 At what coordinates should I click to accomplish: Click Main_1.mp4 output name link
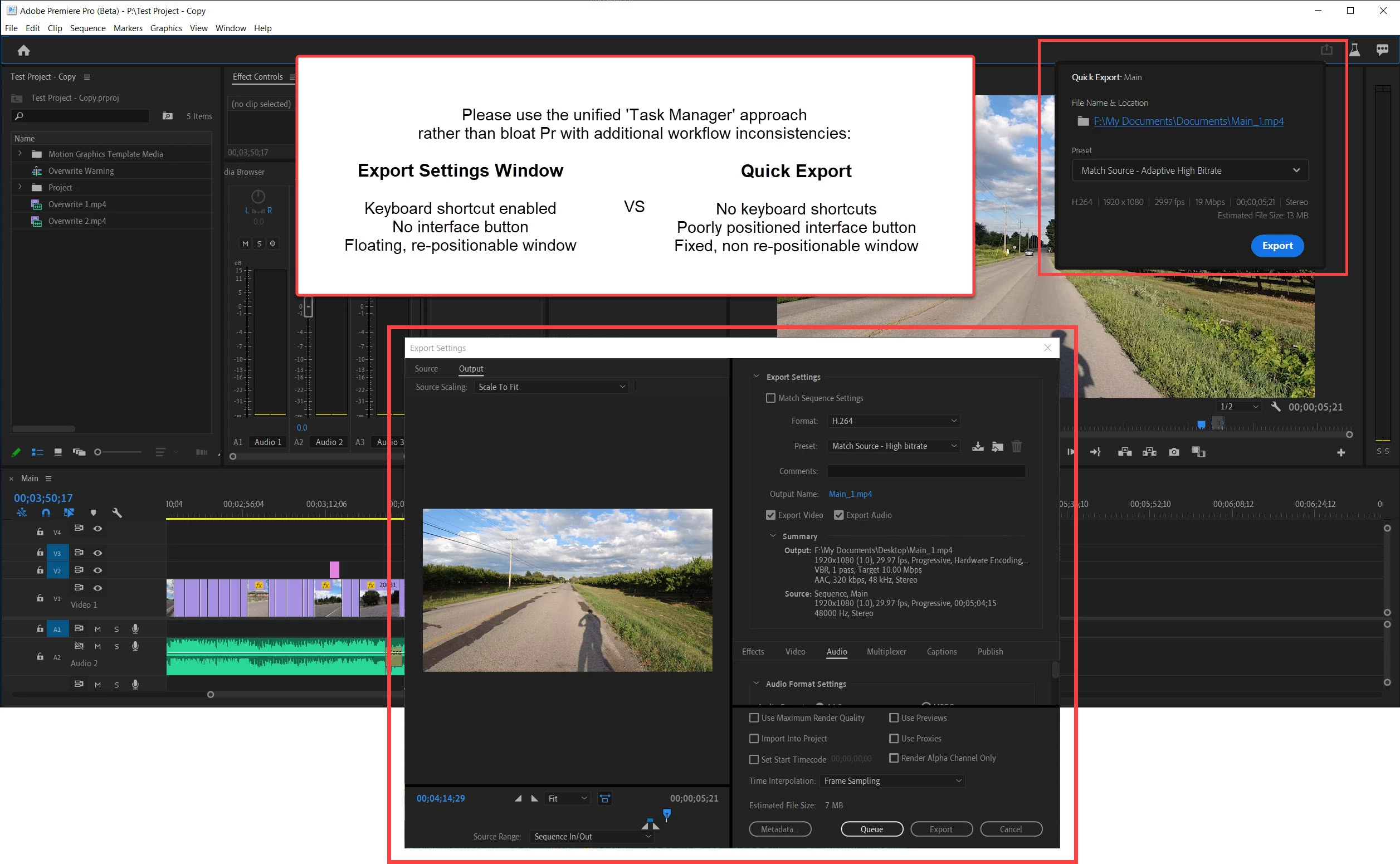850,494
